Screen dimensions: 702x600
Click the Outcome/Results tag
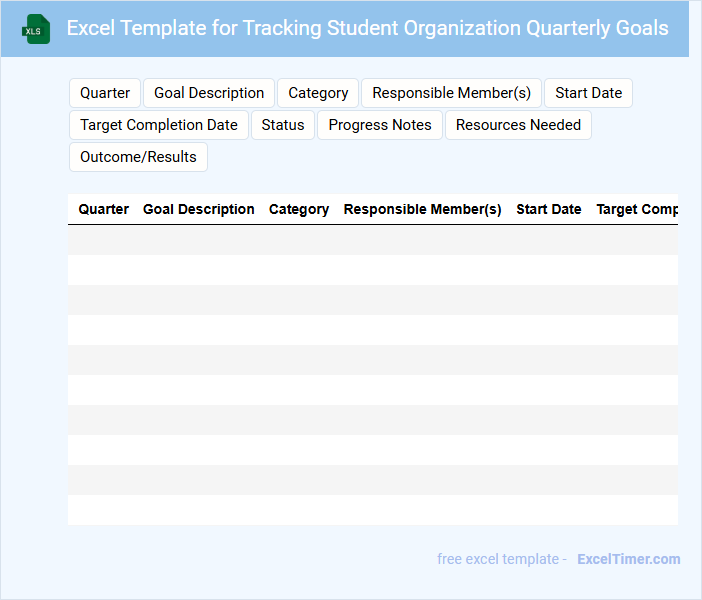pos(138,157)
